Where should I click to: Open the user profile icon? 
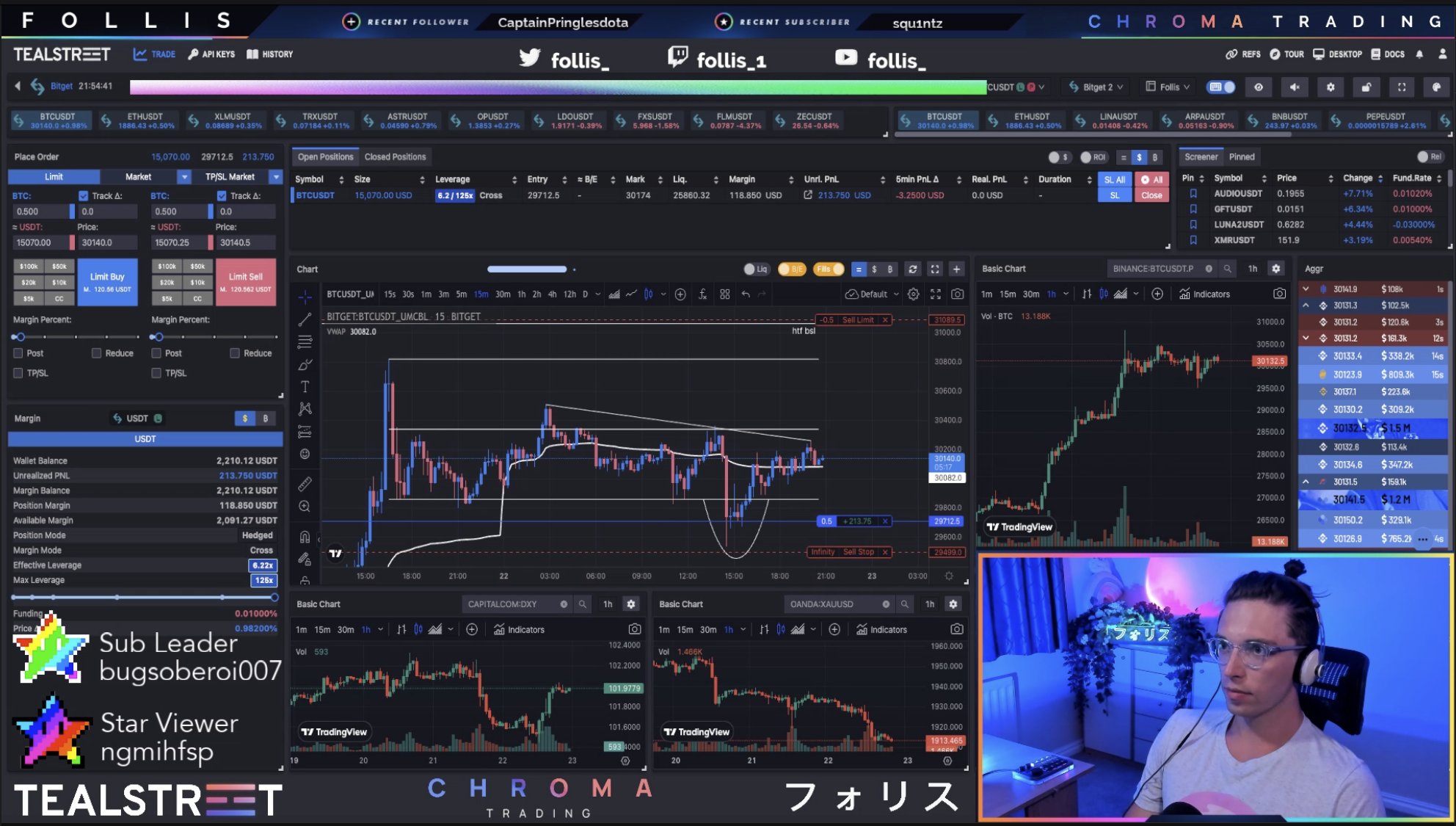coord(1442,54)
